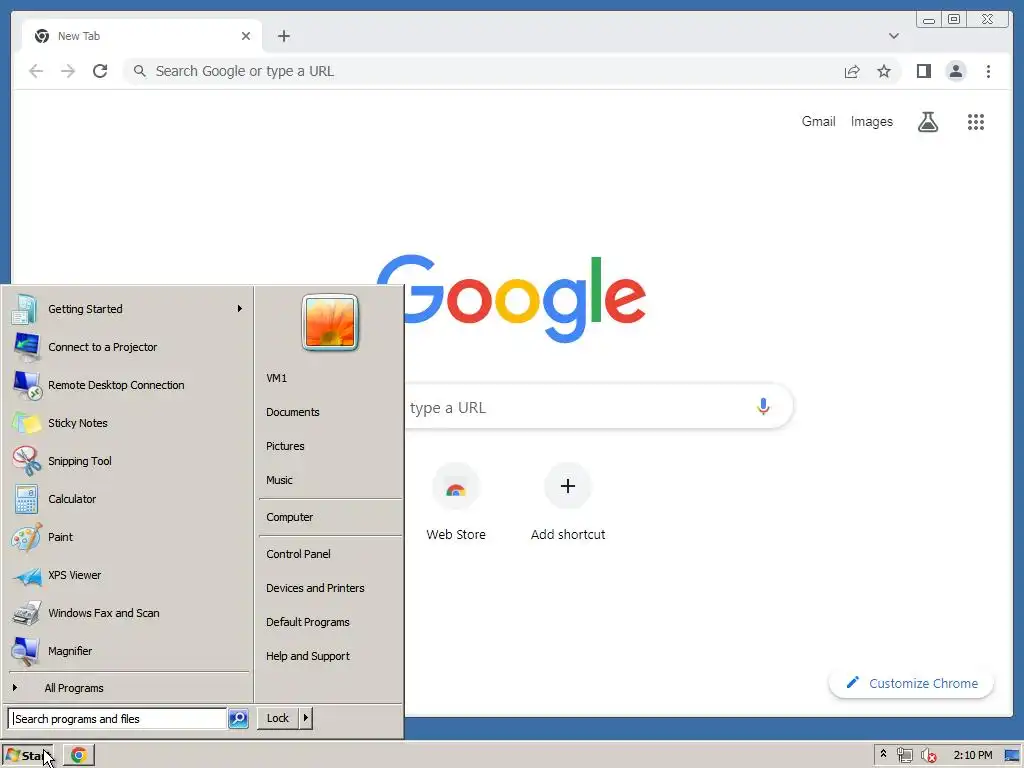Click the Google search box
The height and width of the screenshot is (768, 1024).
(598, 407)
